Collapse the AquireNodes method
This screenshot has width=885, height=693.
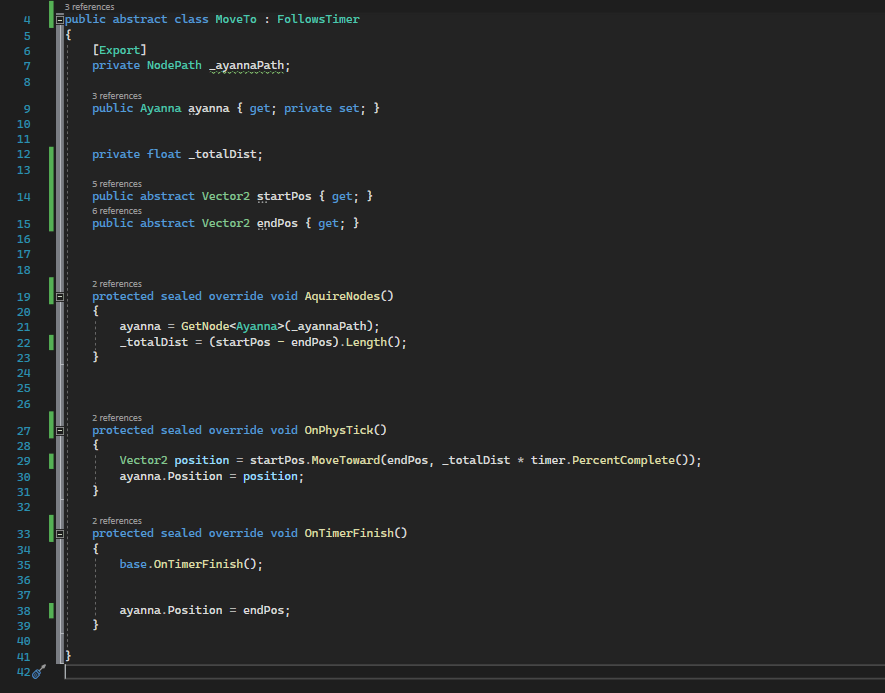60,297
